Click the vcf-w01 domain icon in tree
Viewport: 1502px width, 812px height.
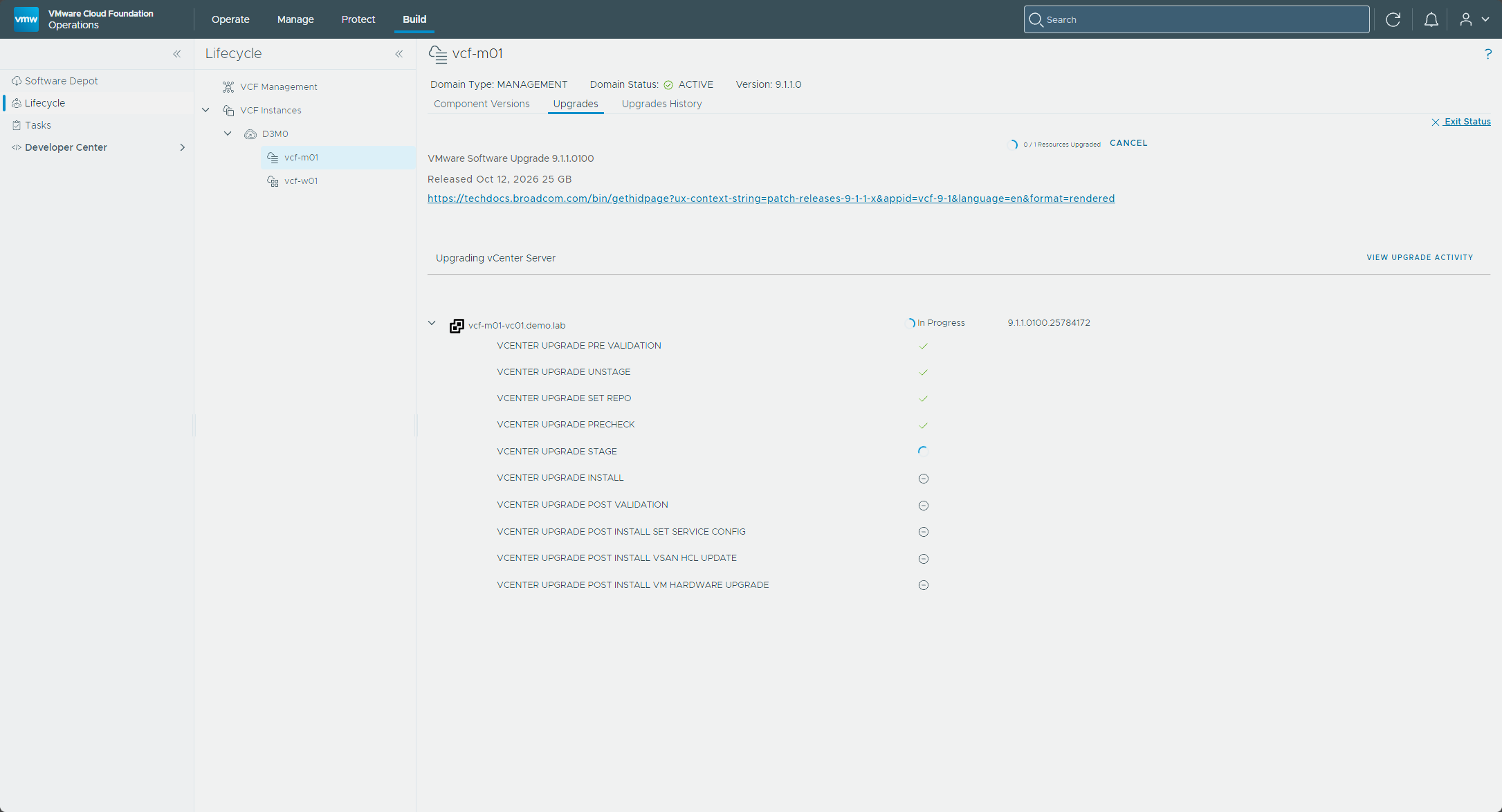[x=273, y=181]
